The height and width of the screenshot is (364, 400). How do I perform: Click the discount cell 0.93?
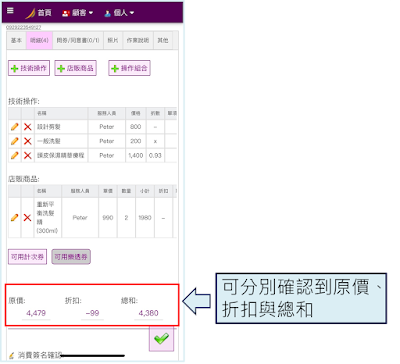click(x=155, y=155)
